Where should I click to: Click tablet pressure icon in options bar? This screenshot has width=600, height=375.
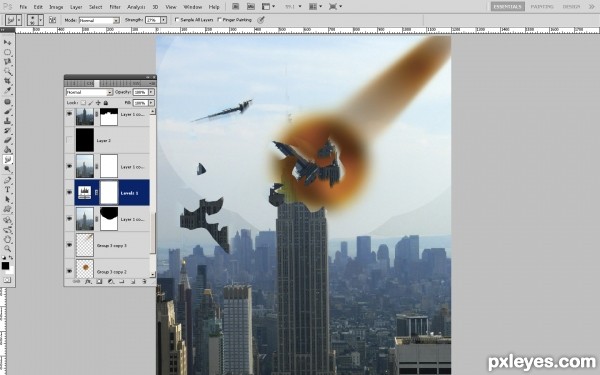(x=261, y=20)
